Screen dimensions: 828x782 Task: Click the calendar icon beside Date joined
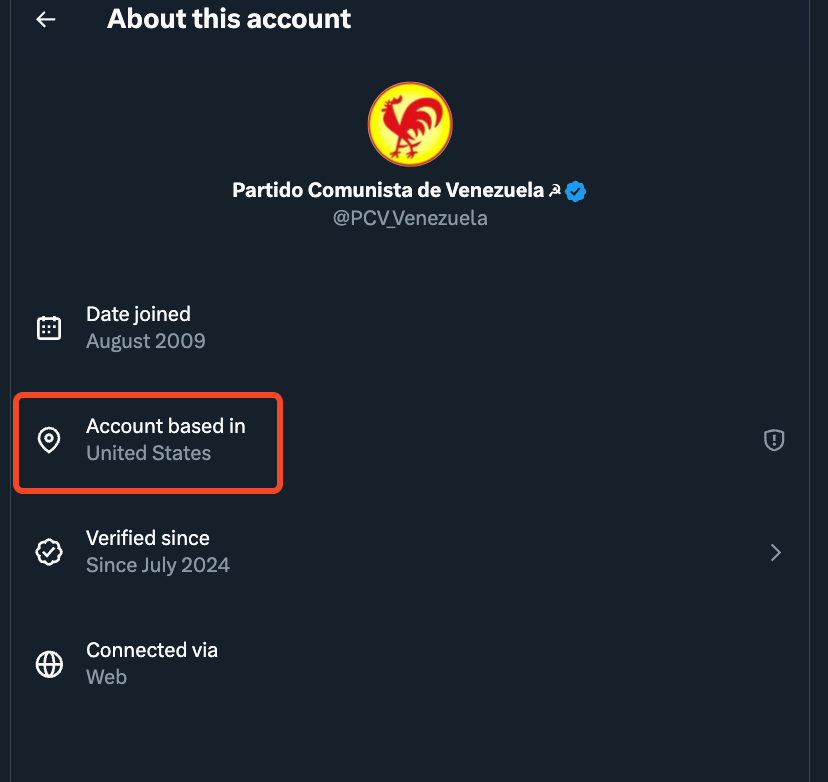49,328
